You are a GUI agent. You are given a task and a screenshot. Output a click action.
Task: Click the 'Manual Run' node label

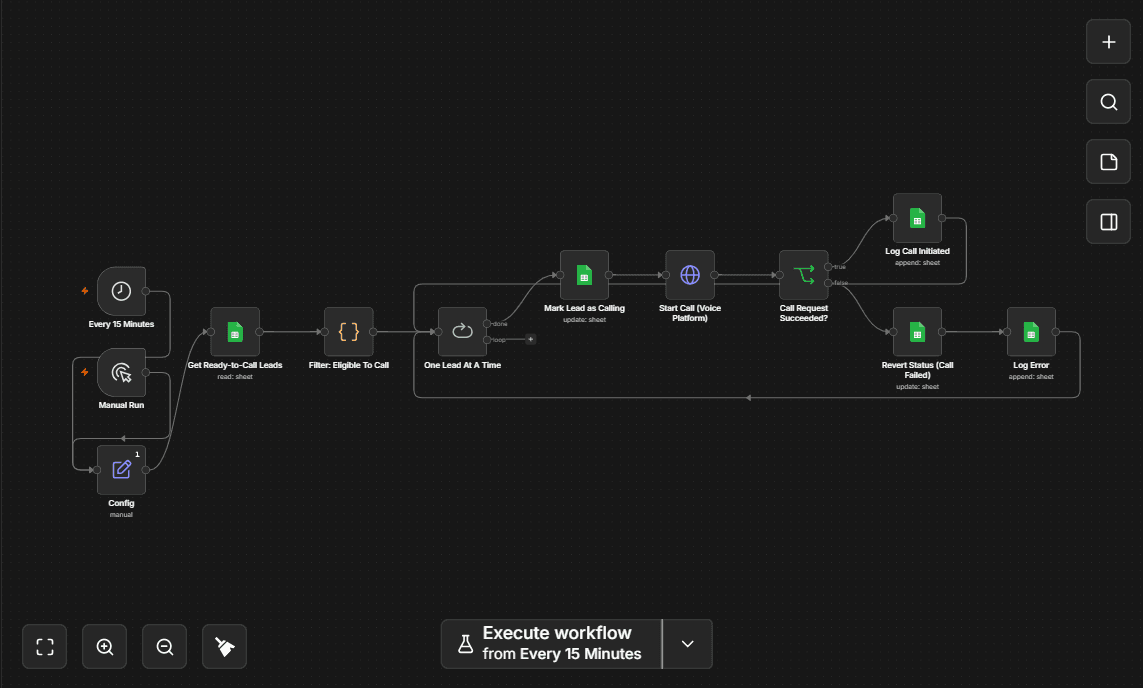pos(121,405)
